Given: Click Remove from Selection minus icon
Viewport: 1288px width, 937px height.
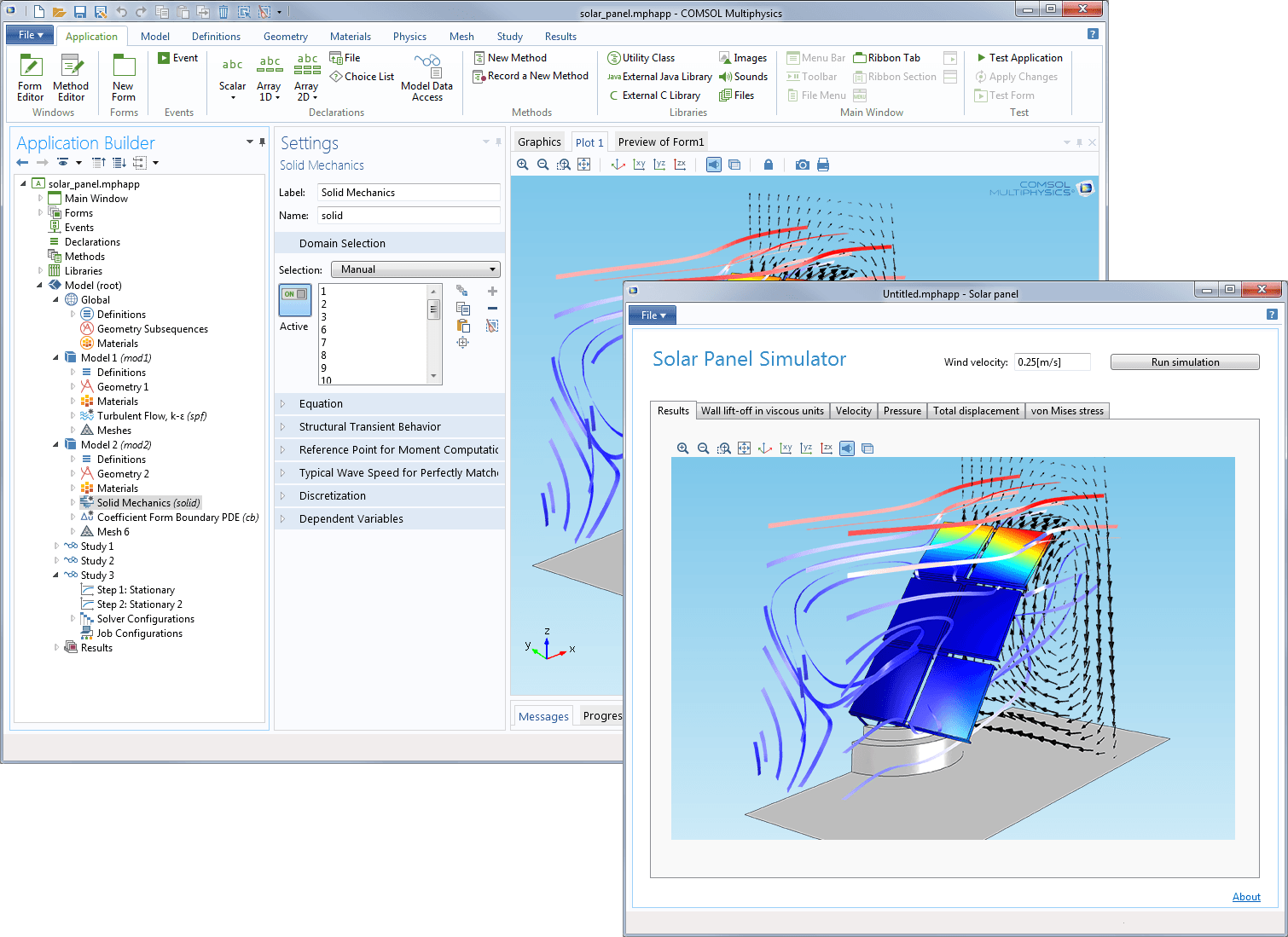Looking at the screenshot, I should 492,309.
